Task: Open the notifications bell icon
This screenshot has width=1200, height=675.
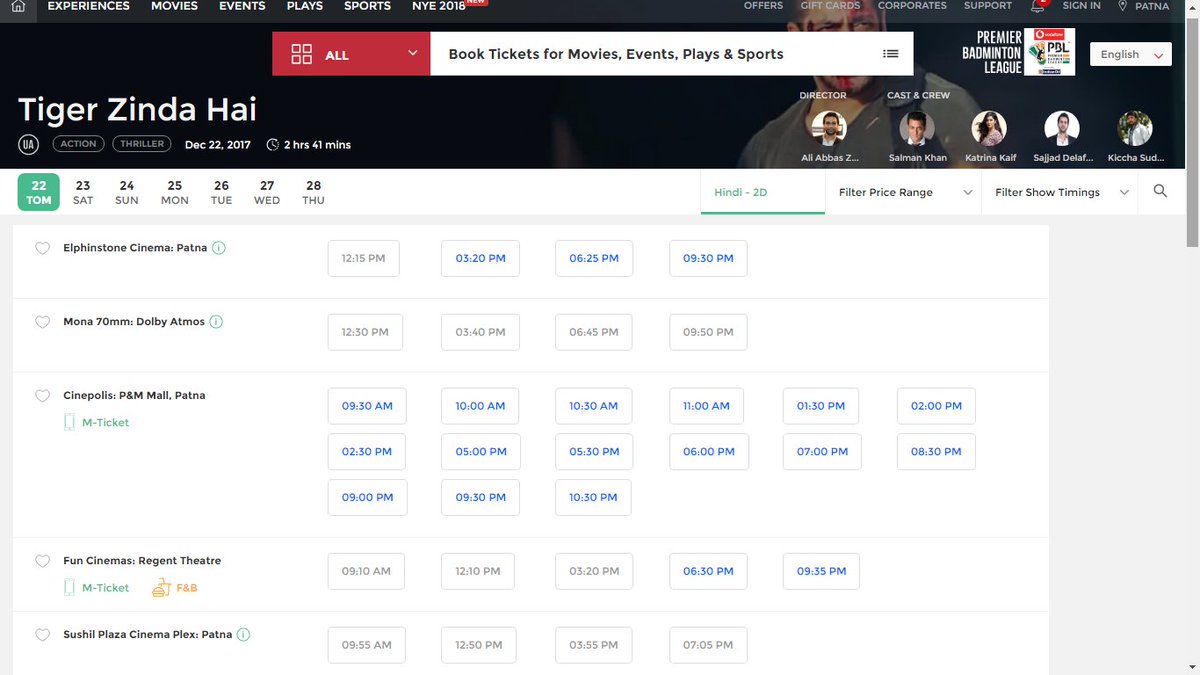Action: tap(1038, 6)
